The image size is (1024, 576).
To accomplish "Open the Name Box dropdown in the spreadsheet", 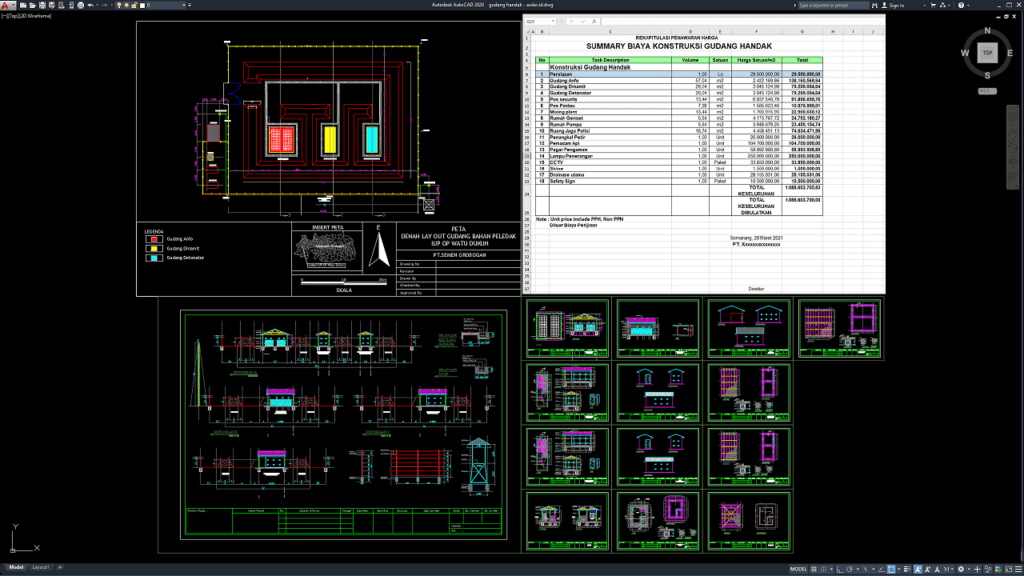I will click(x=553, y=21).
